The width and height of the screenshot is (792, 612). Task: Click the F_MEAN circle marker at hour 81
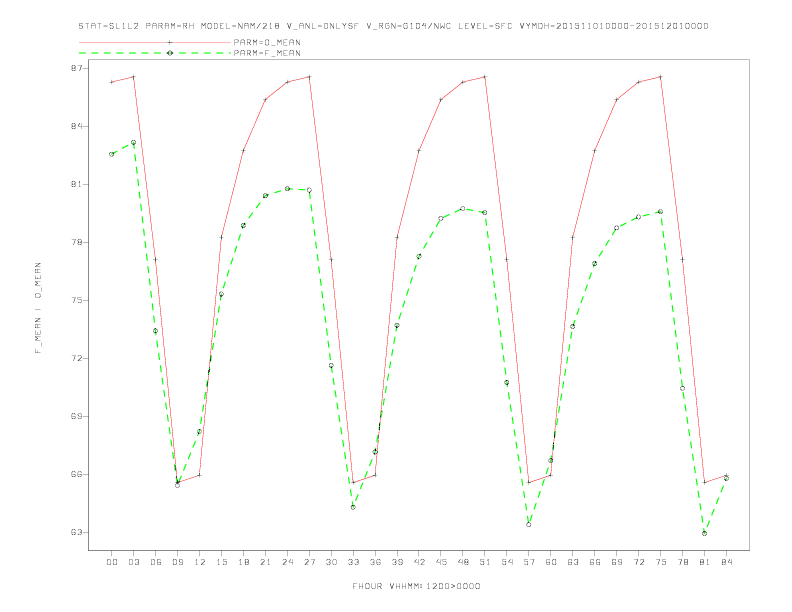(x=705, y=533)
